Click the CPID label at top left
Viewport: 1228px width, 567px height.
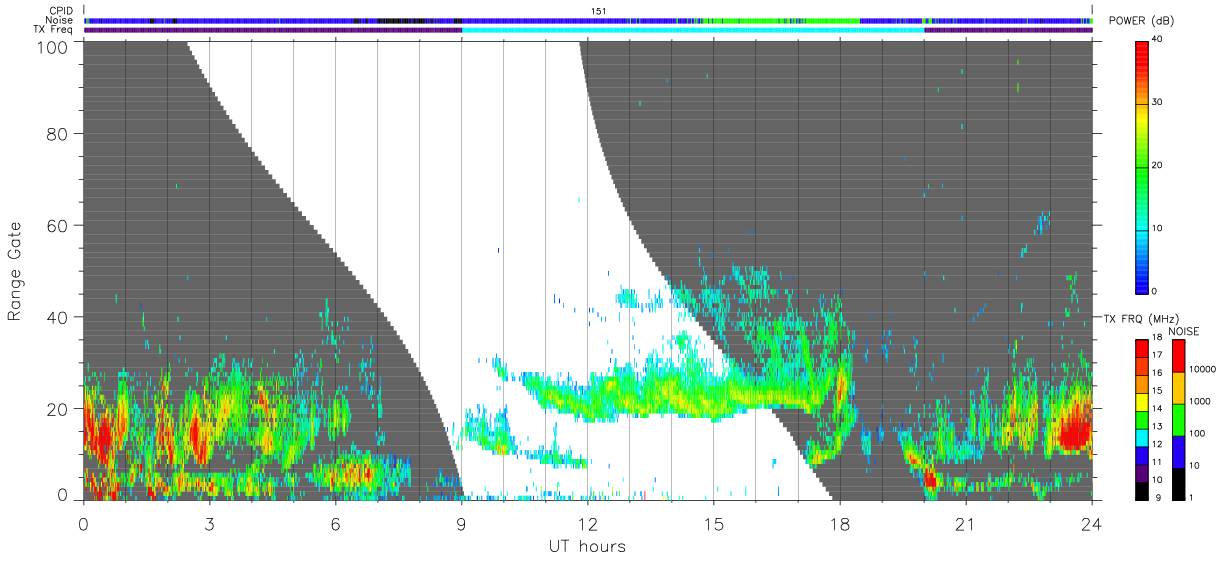pos(60,11)
